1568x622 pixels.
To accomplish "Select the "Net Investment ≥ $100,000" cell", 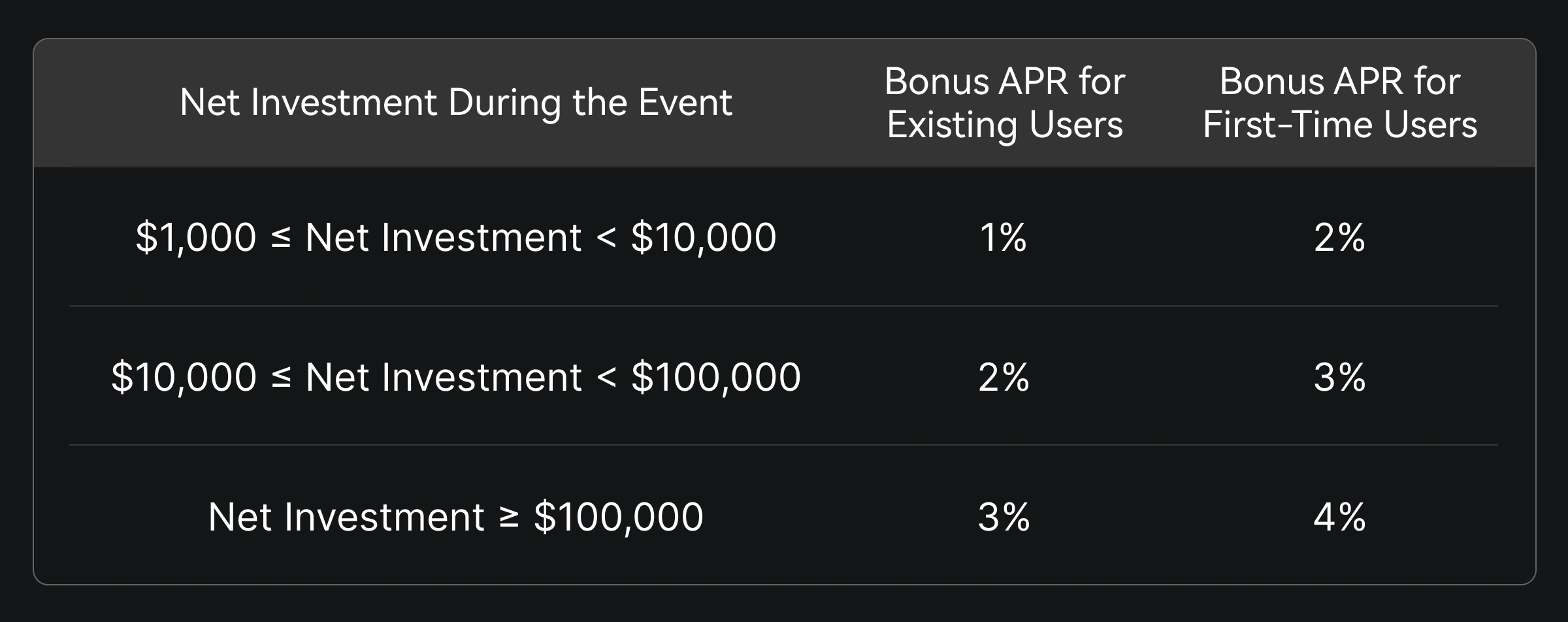I will point(455,517).
